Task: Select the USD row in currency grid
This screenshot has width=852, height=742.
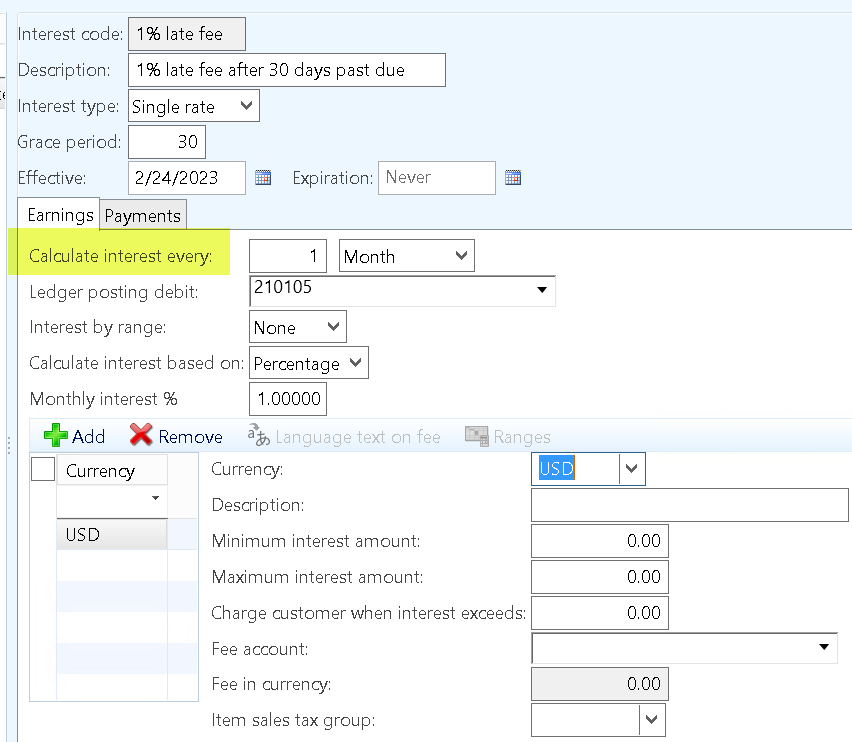Action: tap(110, 534)
